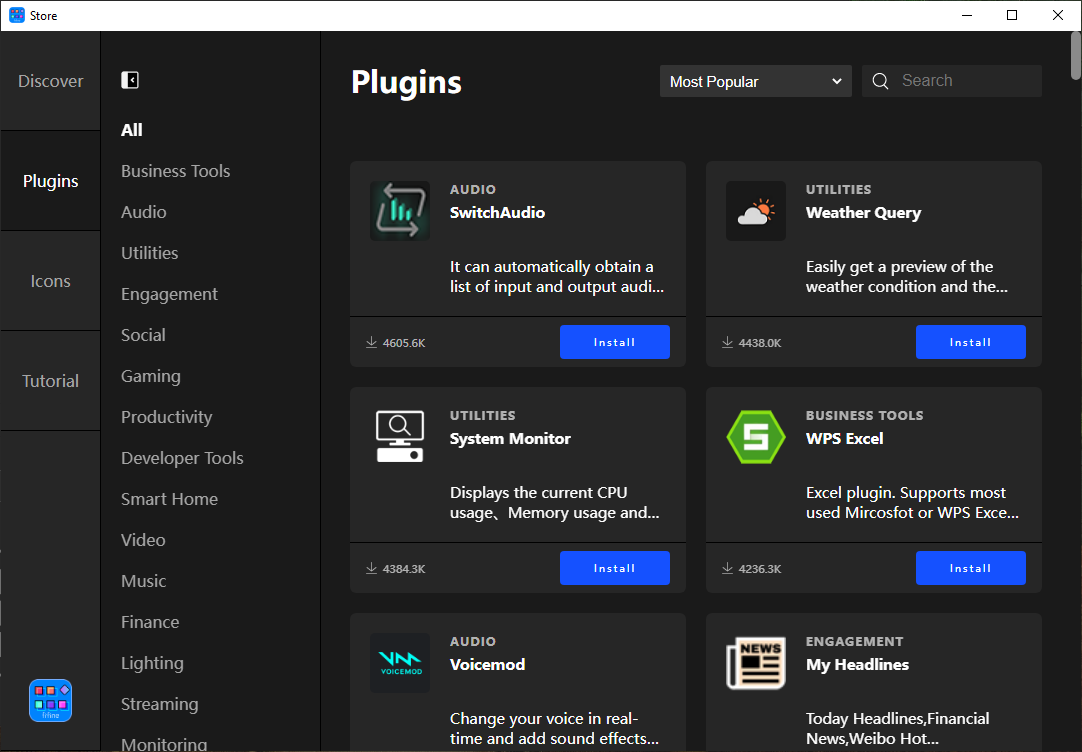This screenshot has height=752, width=1082.
Task: Open the Most Popular sort dropdown
Action: point(756,81)
